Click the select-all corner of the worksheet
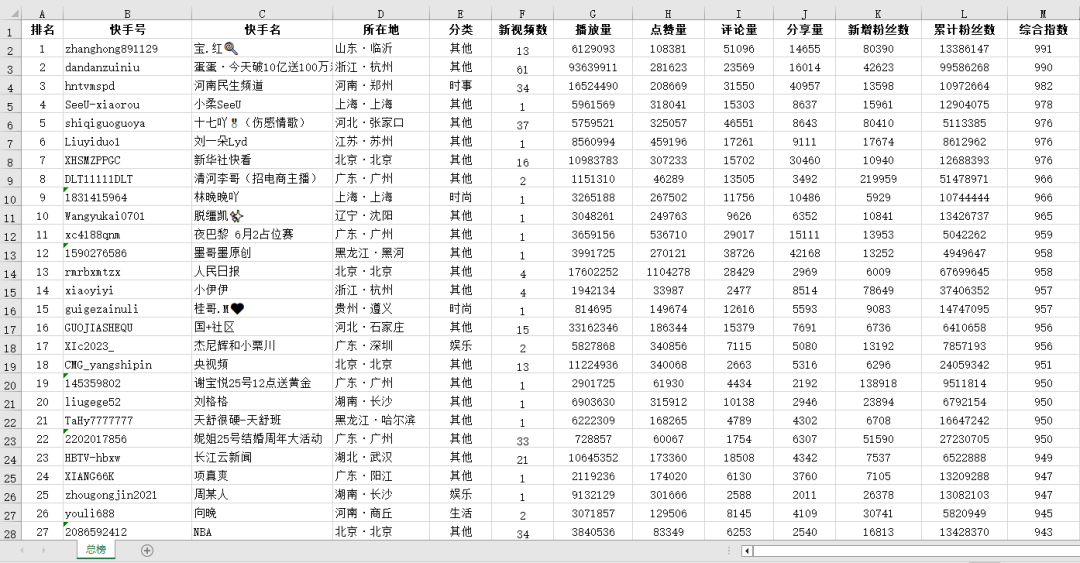The image size is (1080, 563). pyautogui.click(x=10, y=13)
